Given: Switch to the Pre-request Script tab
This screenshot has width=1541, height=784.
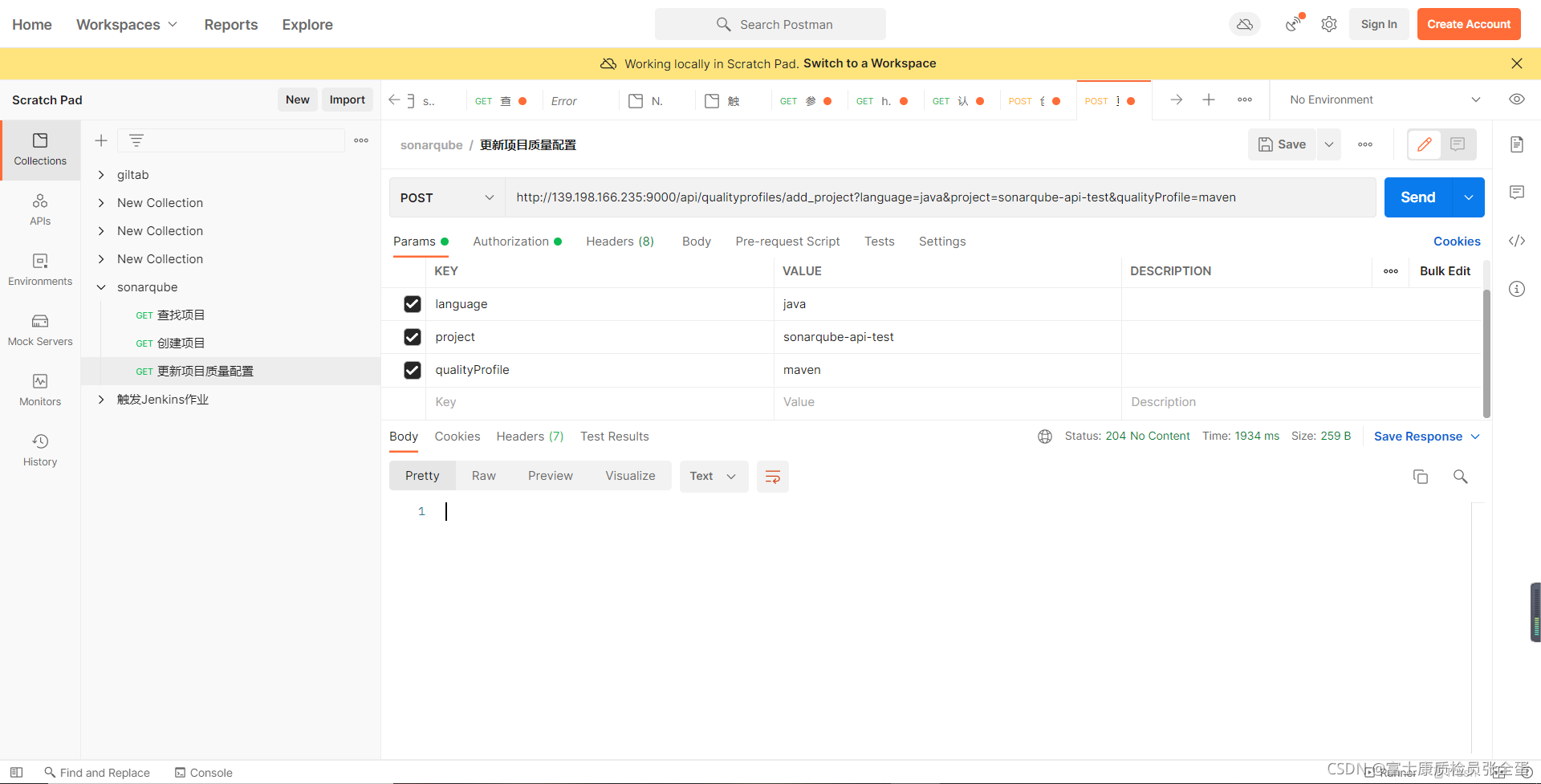Looking at the screenshot, I should 787,242.
